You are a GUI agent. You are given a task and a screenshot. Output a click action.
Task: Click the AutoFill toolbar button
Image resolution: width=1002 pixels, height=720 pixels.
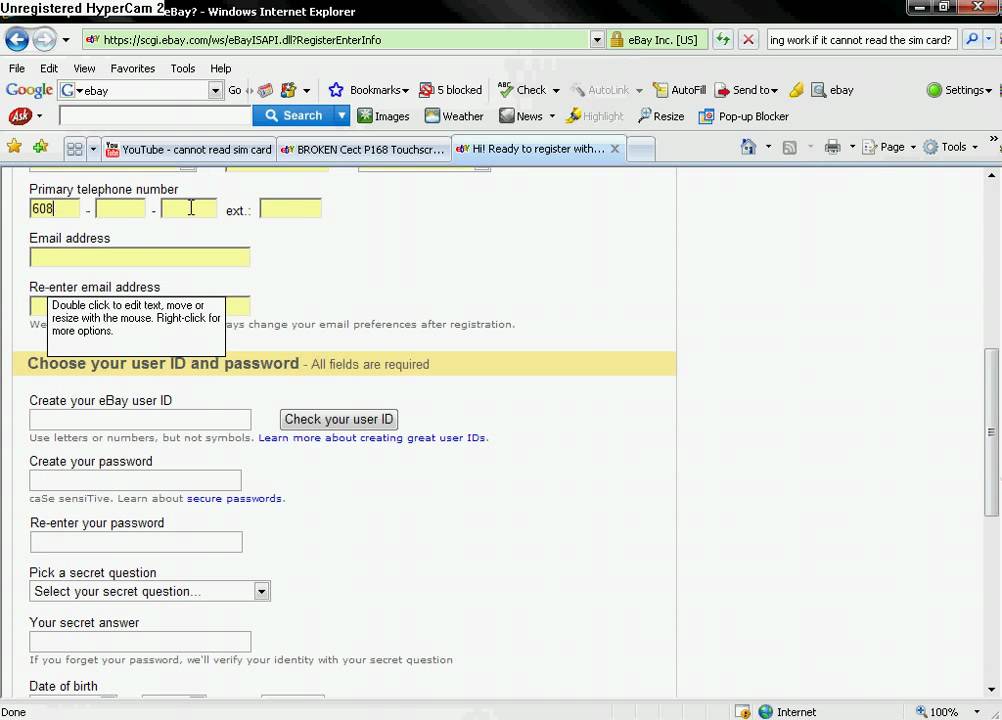[679, 90]
